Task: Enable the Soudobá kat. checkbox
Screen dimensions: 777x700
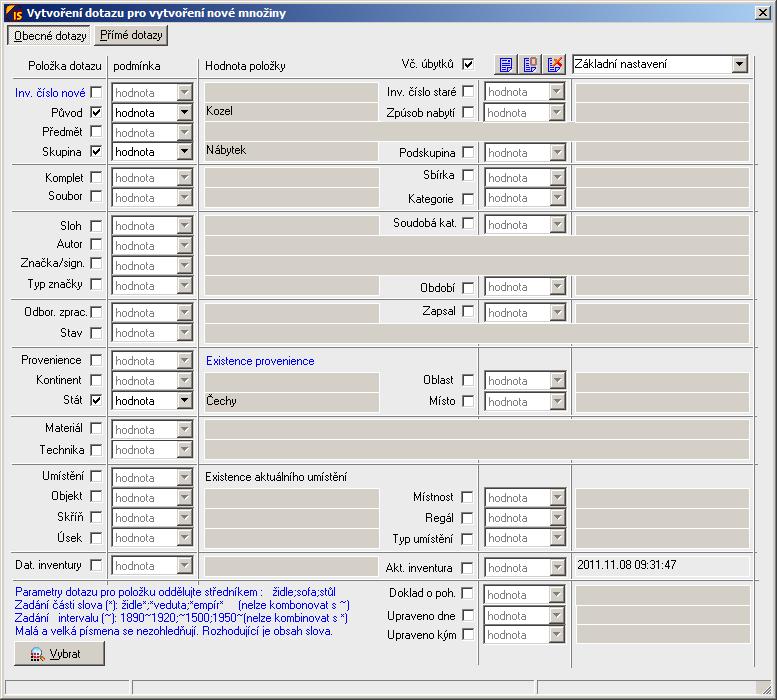Action: pyautogui.click(x=468, y=223)
